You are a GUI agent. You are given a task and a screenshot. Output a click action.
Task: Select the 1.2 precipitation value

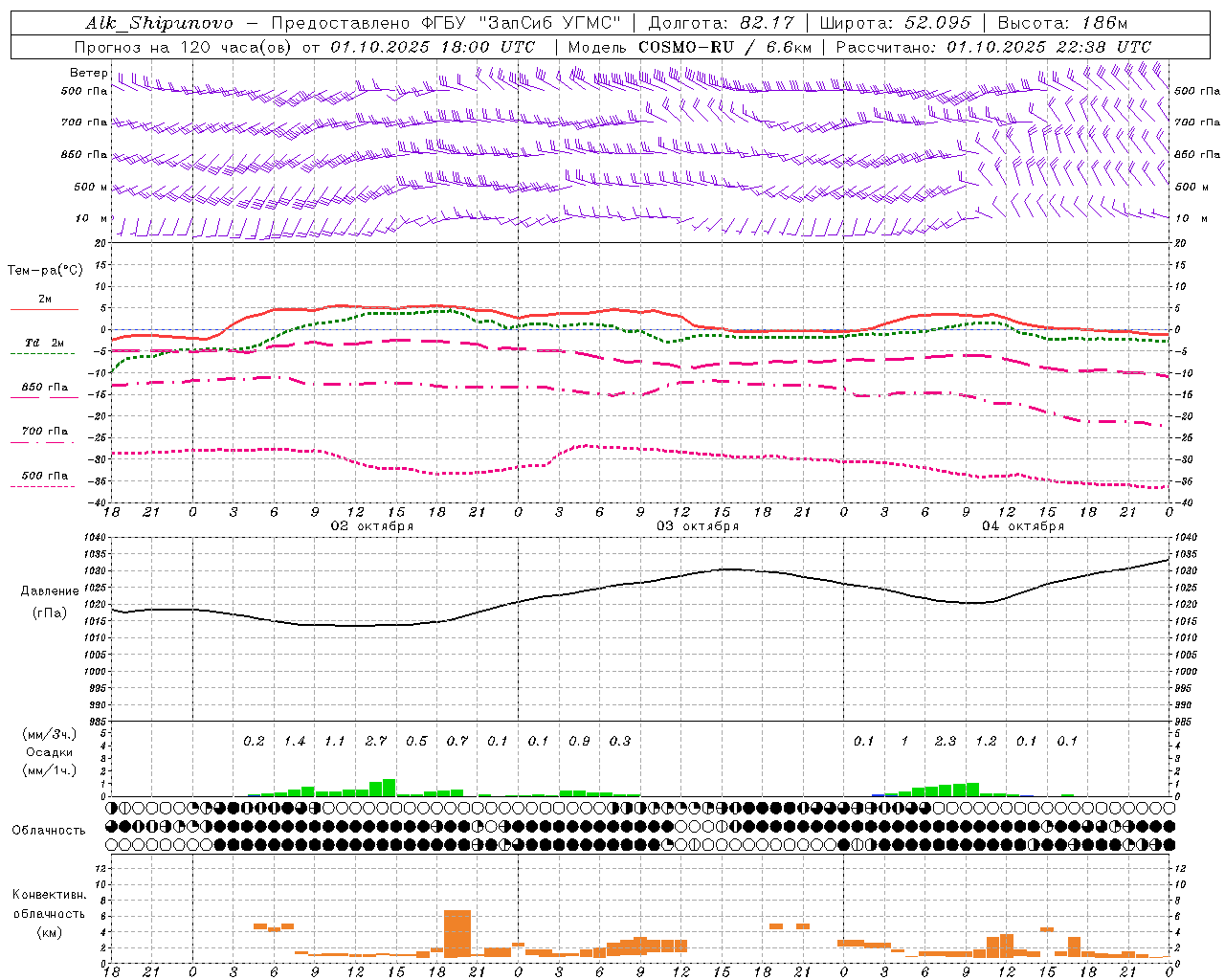(x=986, y=741)
